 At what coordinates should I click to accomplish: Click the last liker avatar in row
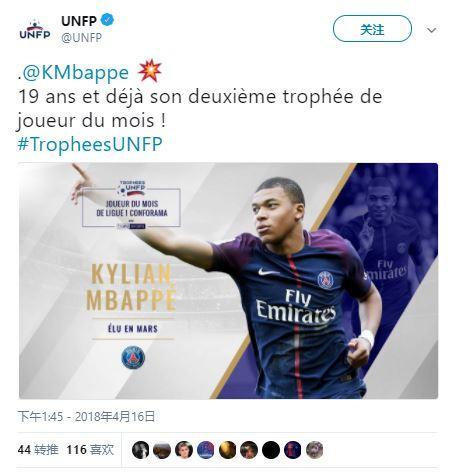click(x=315, y=450)
